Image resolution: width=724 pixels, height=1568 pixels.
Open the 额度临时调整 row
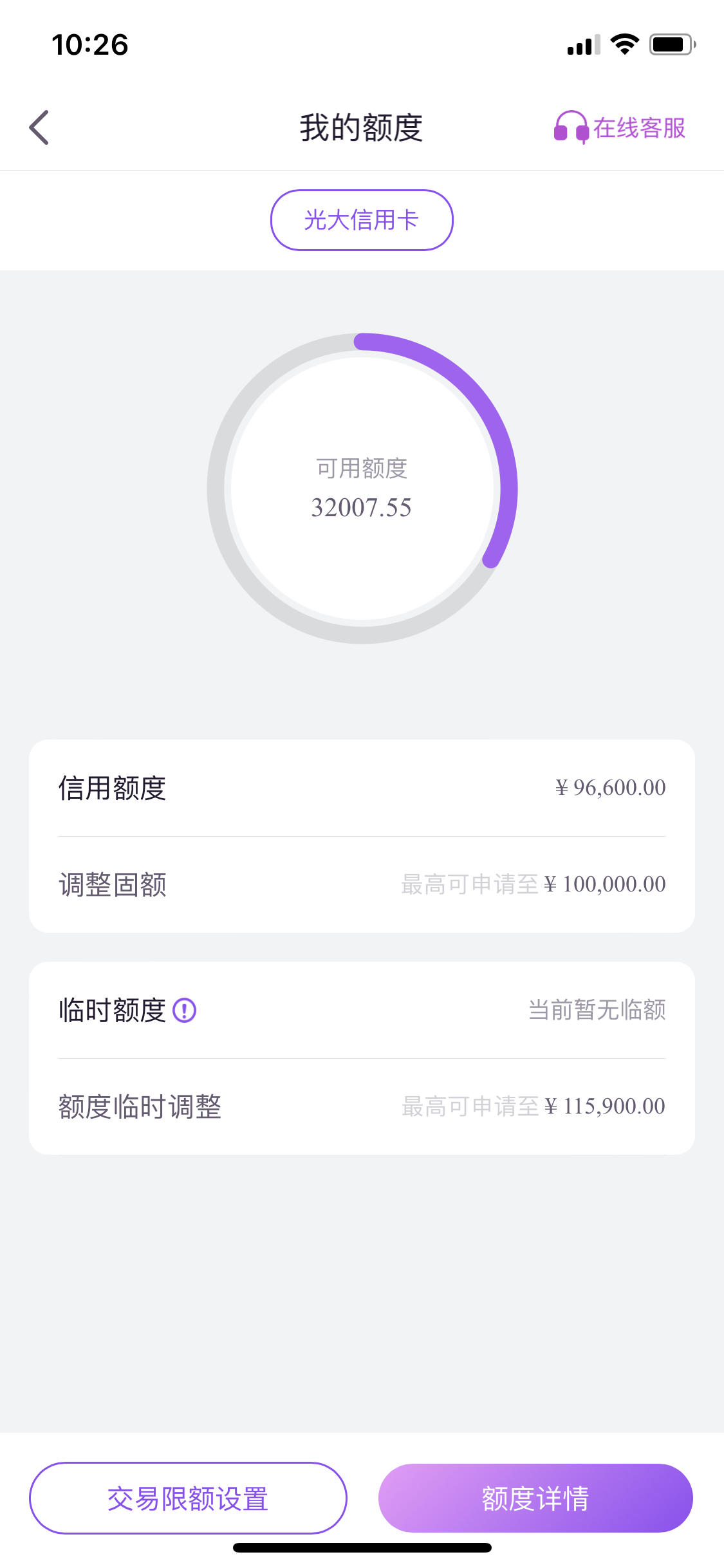point(362,1106)
